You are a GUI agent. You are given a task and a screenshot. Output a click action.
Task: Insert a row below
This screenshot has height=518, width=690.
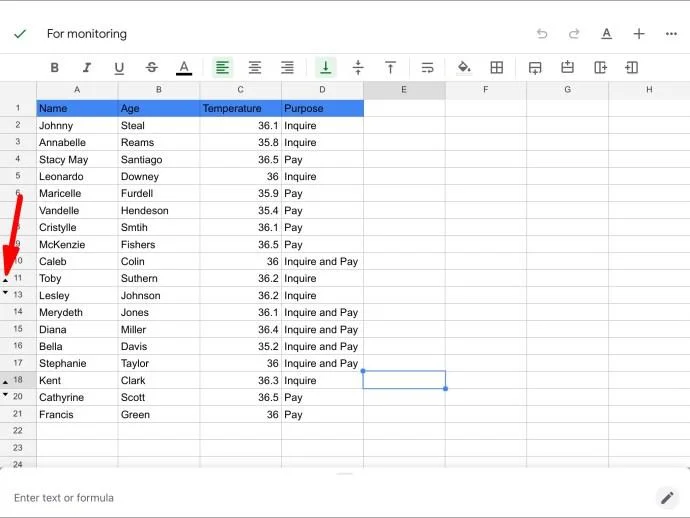(535, 68)
